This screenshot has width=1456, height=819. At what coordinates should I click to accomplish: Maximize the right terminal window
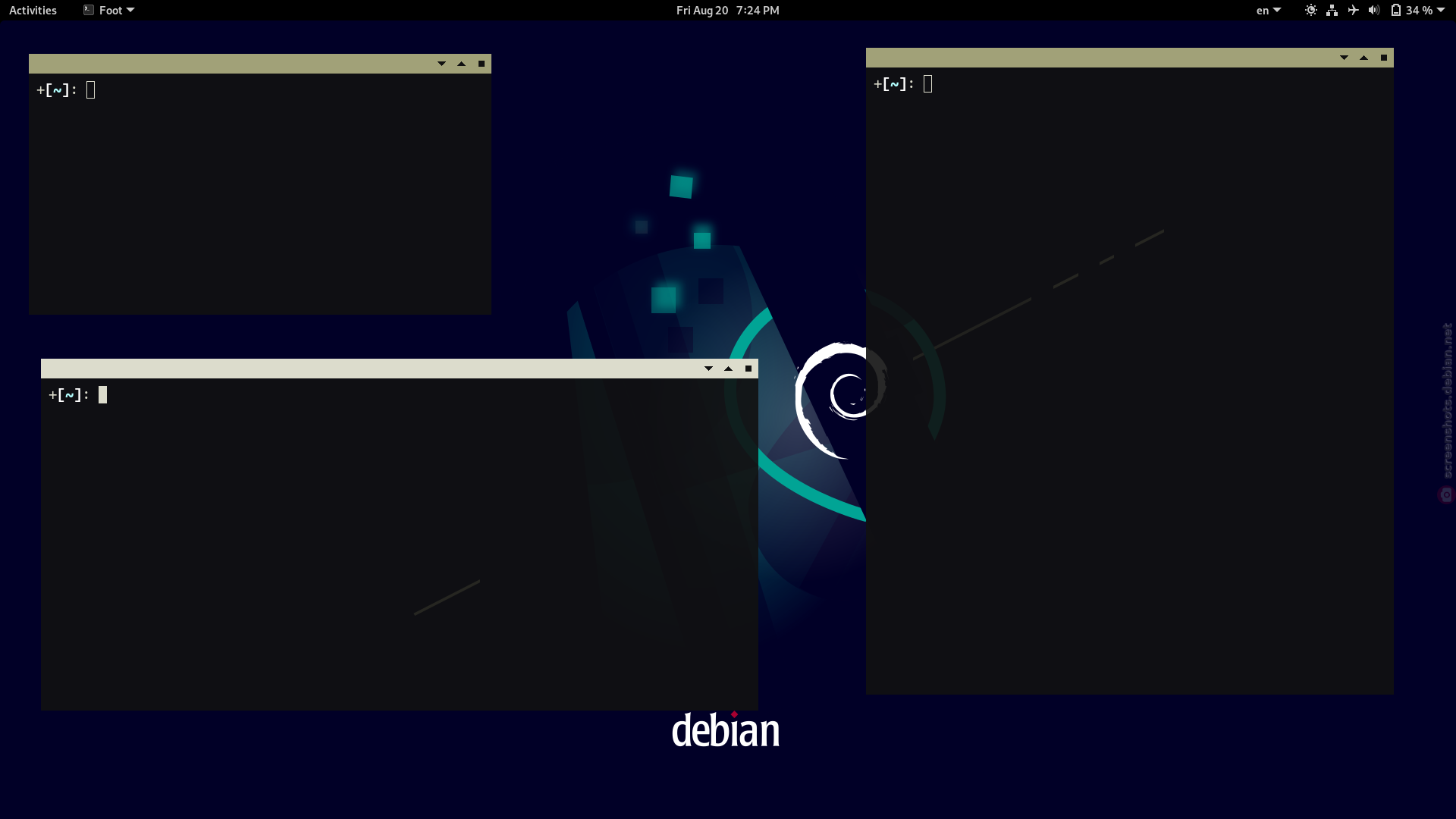1363,58
